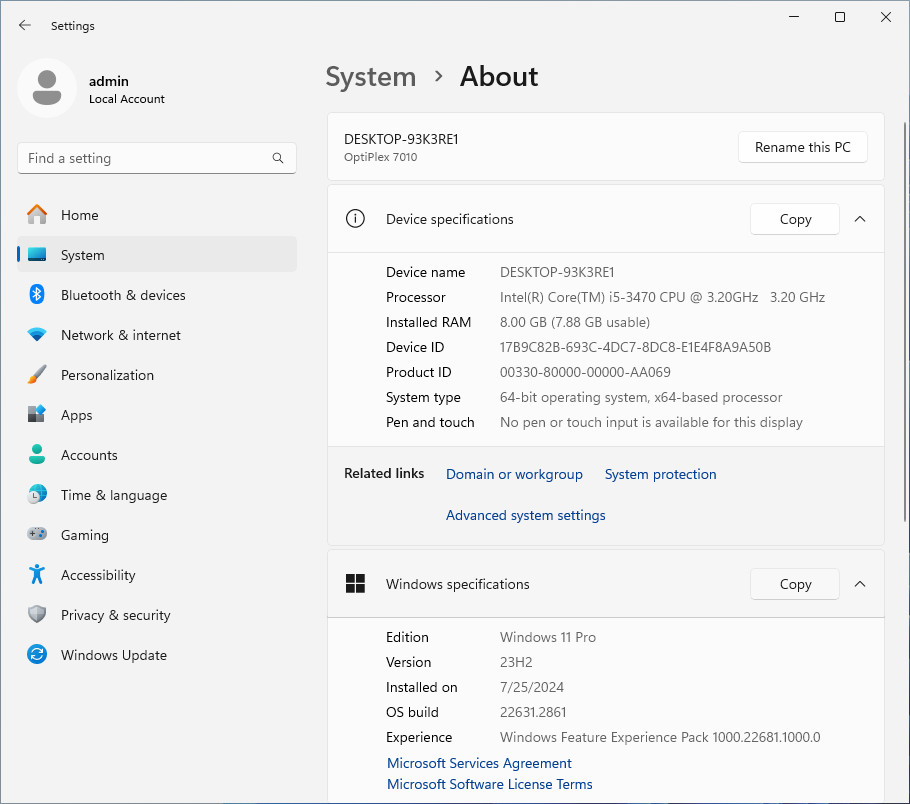Click the back arrow icon
Image resolution: width=910 pixels, height=804 pixels.
pos(24,25)
